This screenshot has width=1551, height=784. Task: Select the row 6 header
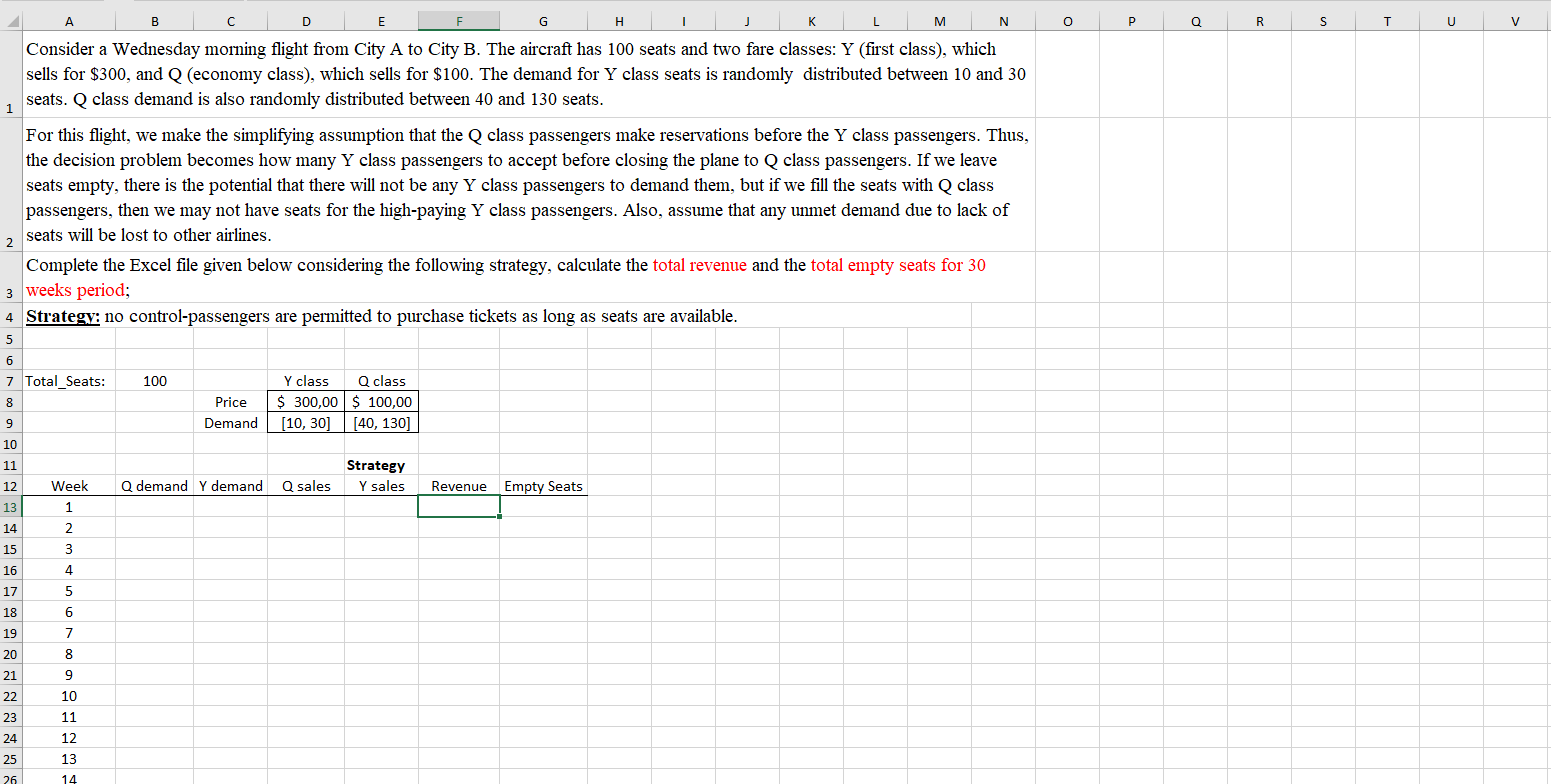point(11,360)
